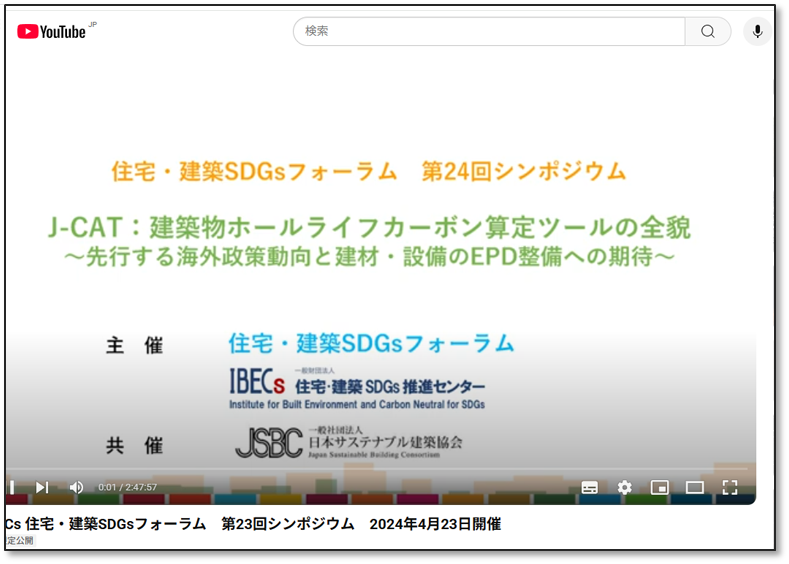Enter fullscreen mode

[x=729, y=487]
